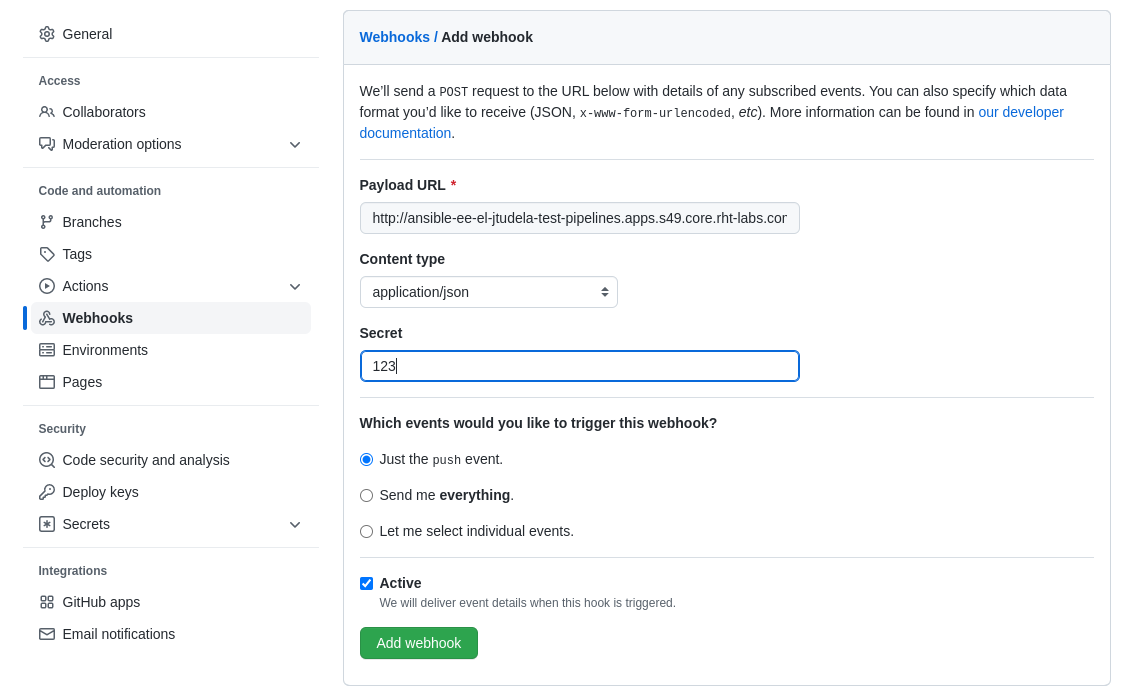Open the Branches settings icon

(47, 222)
